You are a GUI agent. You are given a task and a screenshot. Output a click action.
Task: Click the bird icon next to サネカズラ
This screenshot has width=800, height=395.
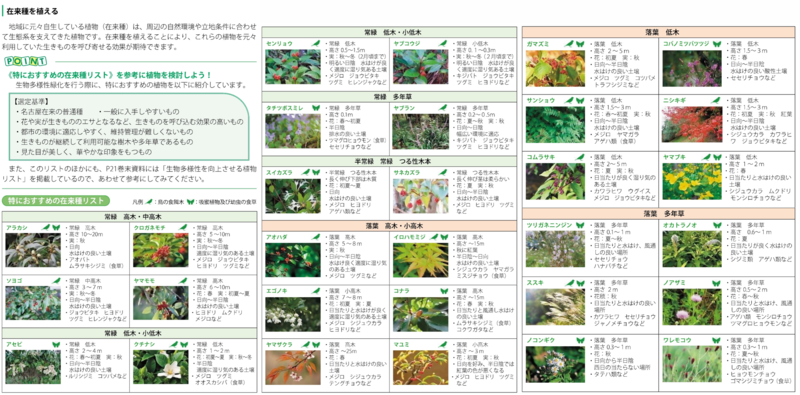pyautogui.click(x=443, y=172)
